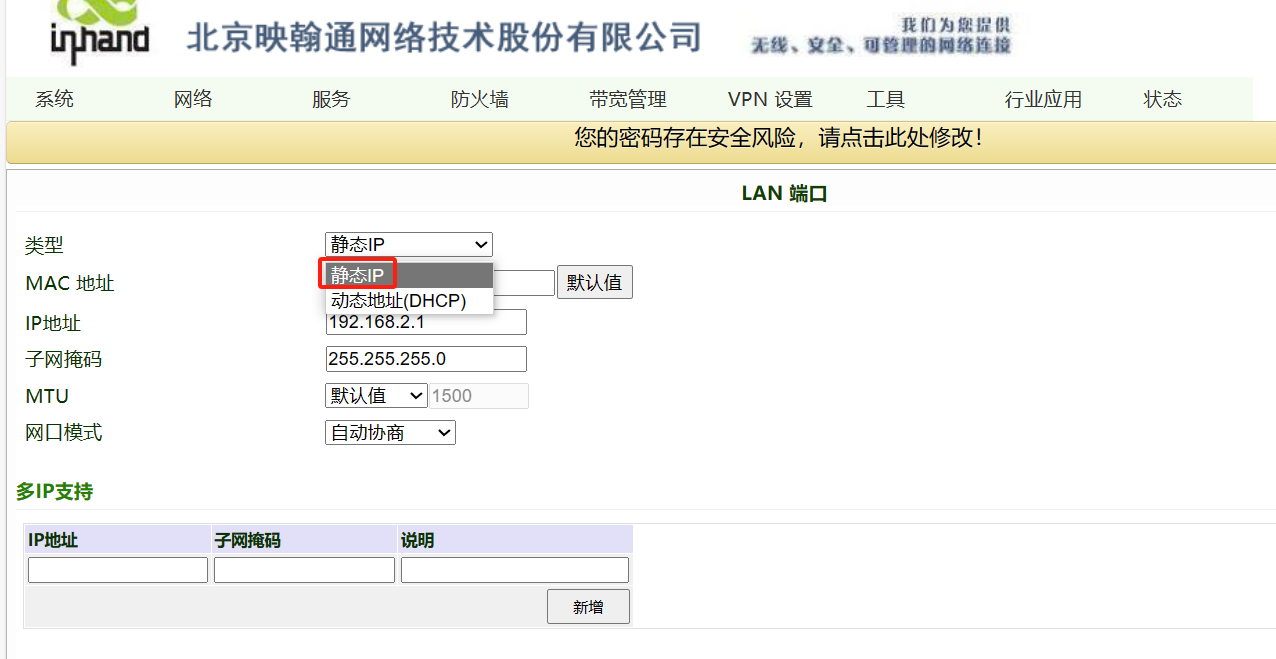The image size is (1276, 659).
Task: Toggle the 类型 dropdown showing 静态IP
Action: click(409, 245)
